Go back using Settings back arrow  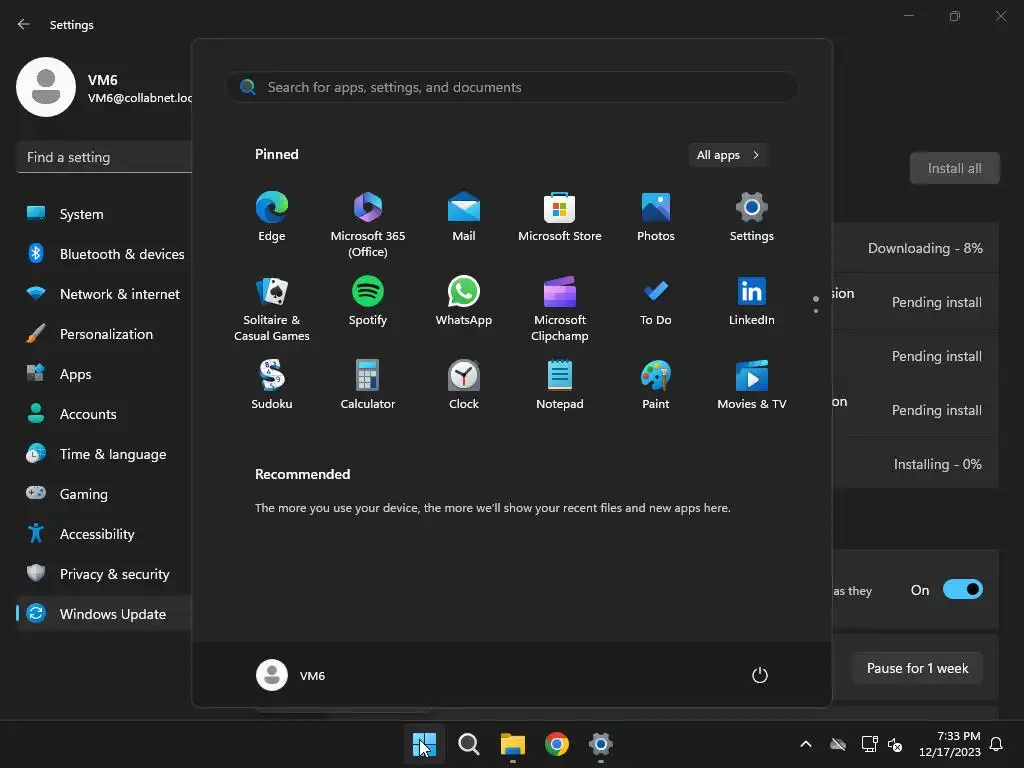[24, 24]
